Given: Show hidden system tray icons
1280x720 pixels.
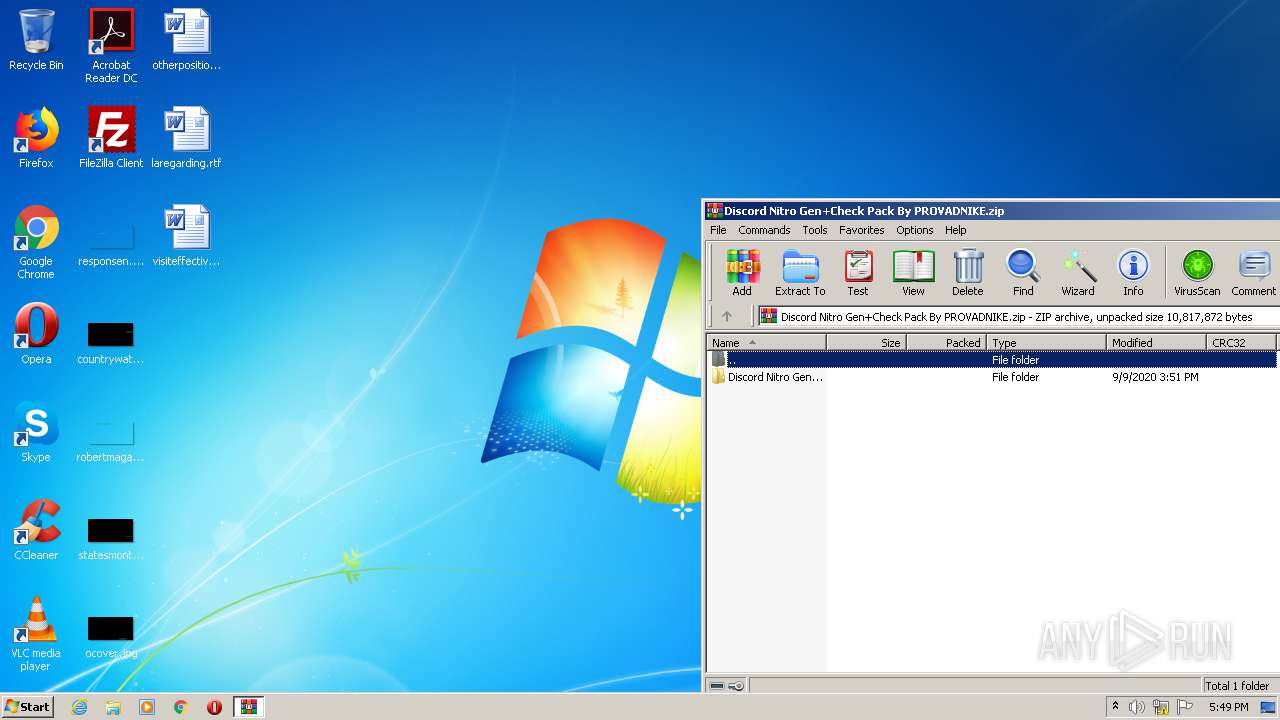Looking at the screenshot, I should 1115,707.
